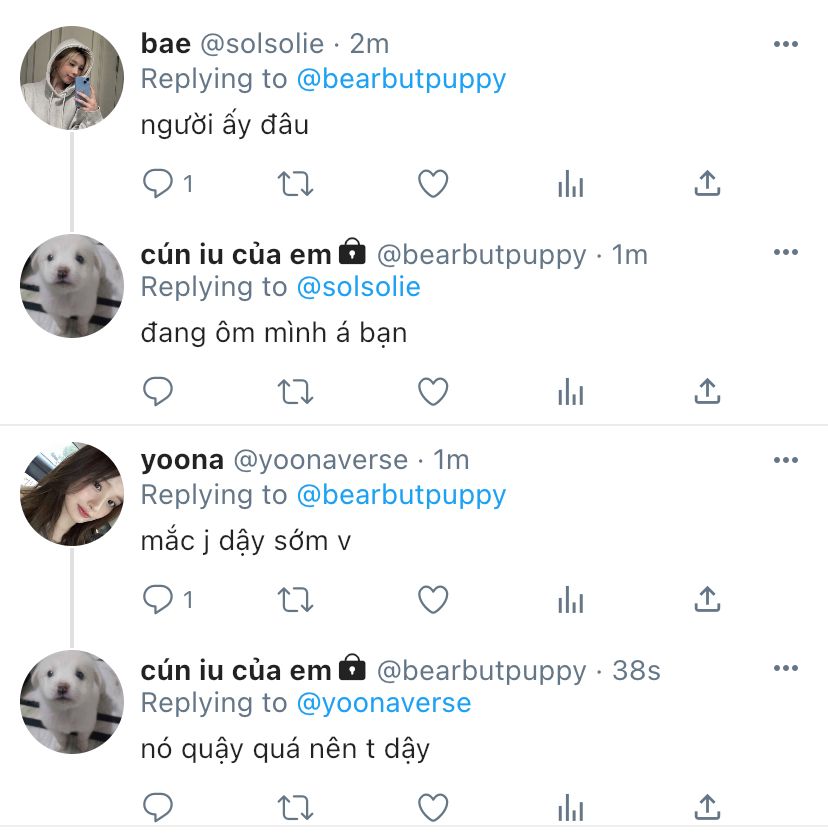Reply to bae's tweet "người ấy đâu"
Viewport: 828px width, 835px height.
[x=158, y=183]
